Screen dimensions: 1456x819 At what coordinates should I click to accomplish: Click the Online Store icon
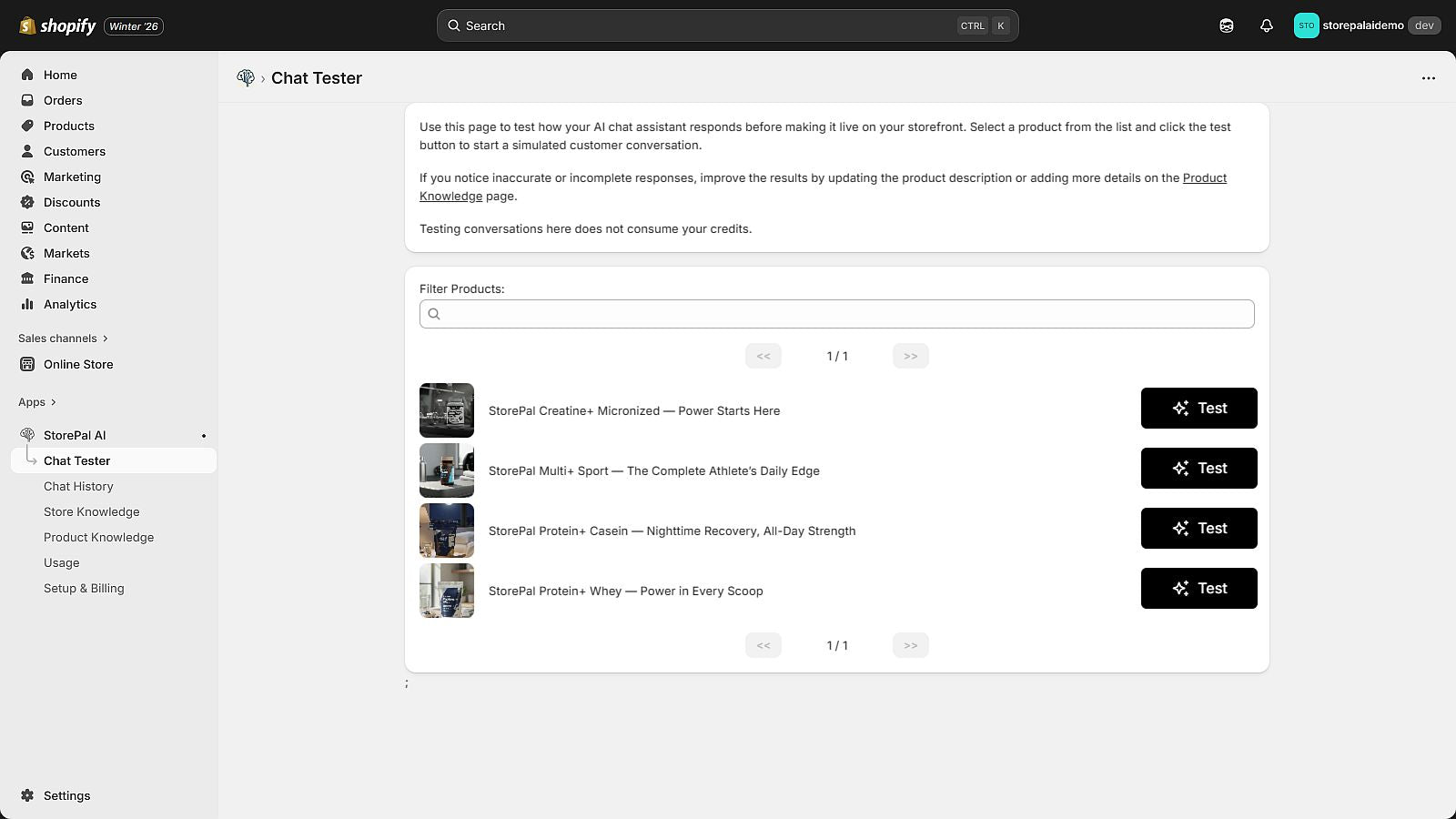pos(27,364)
